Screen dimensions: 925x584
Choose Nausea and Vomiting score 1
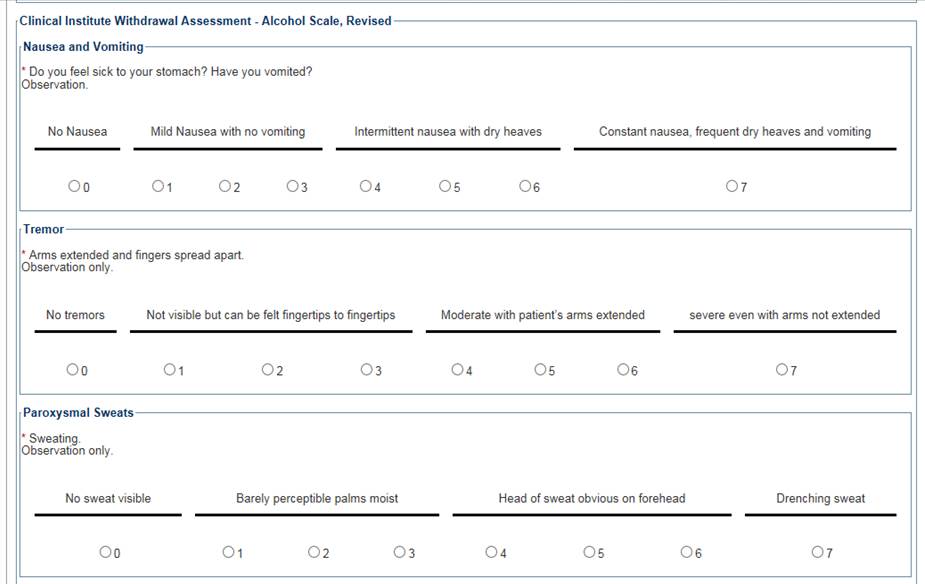point(158,186)
